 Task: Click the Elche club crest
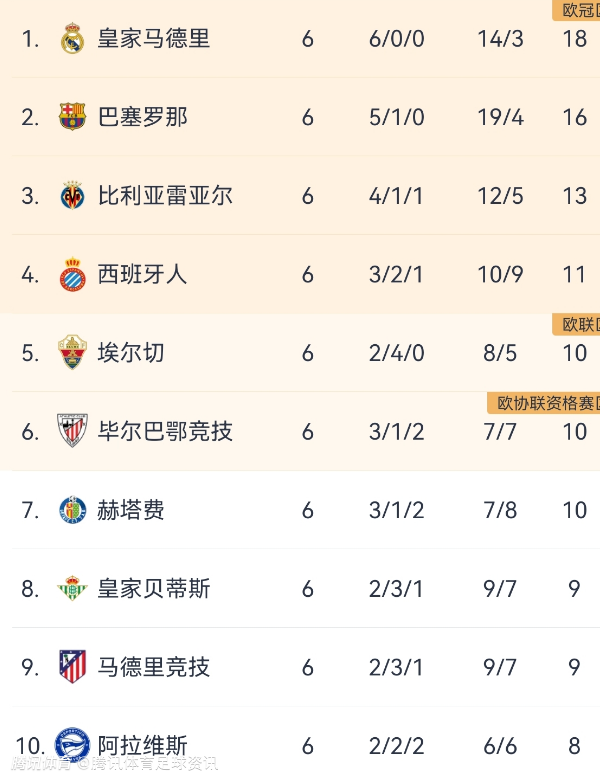coord(72,353)
